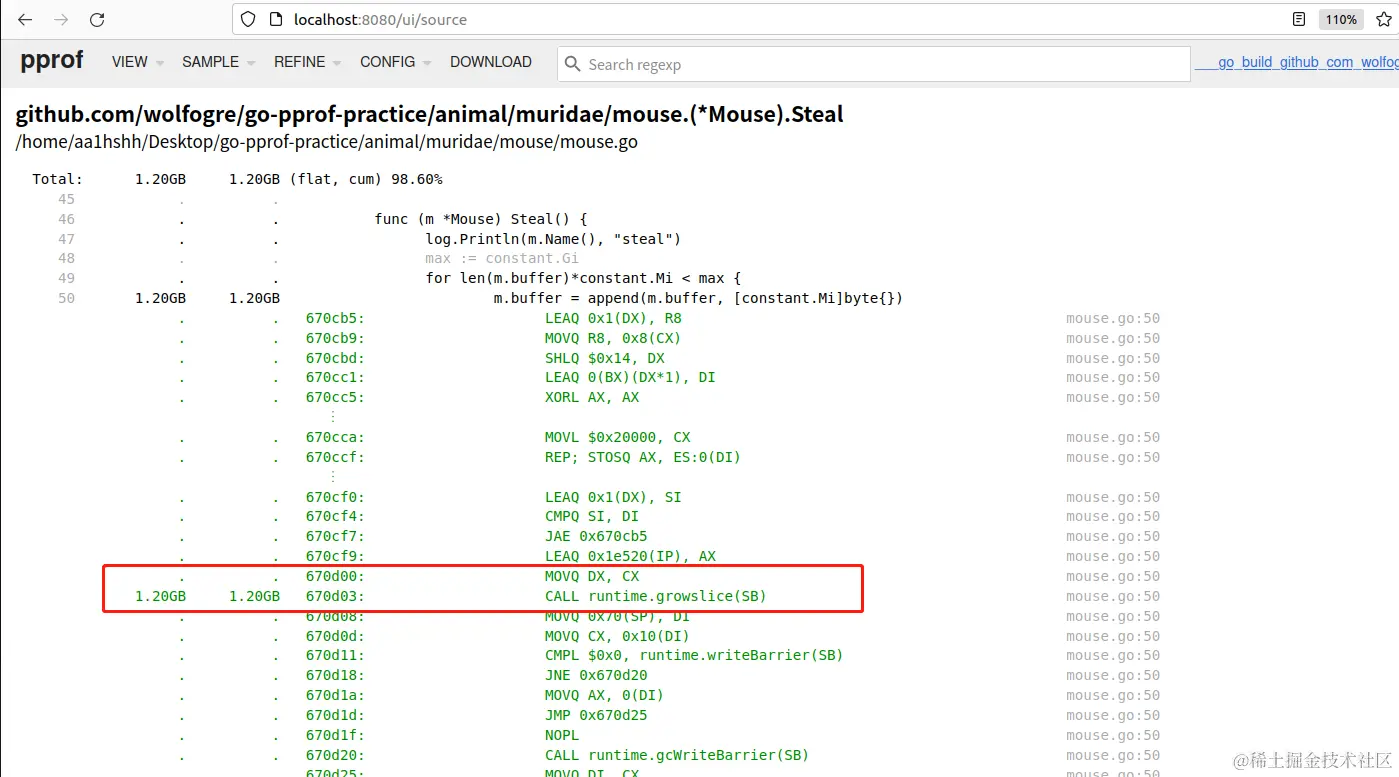Click the MOVQ DX, CX instruction
This screenshot has width=1399, height=777.
[592, 576]
